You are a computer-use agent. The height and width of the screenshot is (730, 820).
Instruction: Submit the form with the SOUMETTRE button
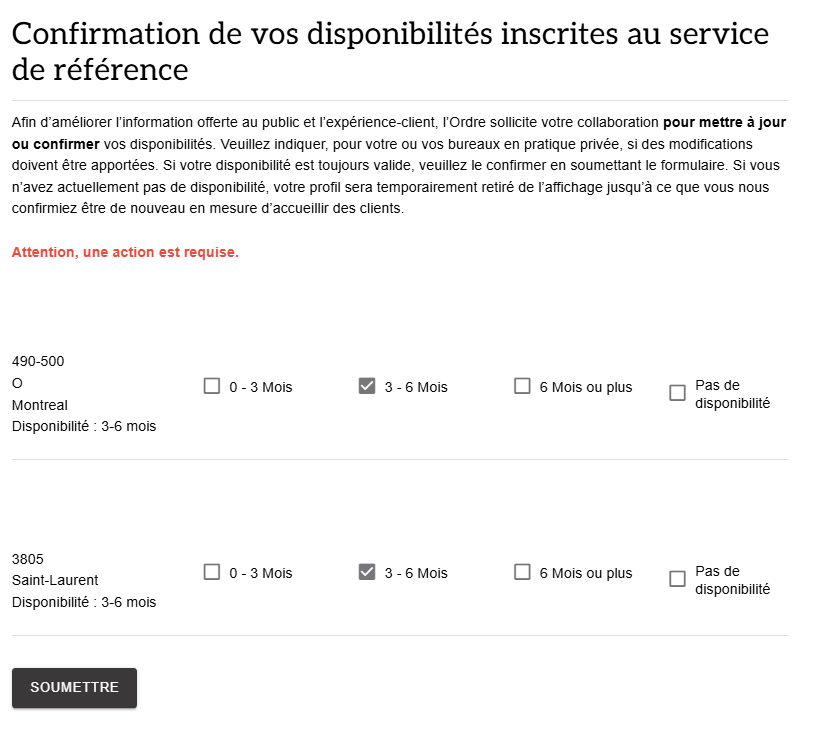point(74,688)
